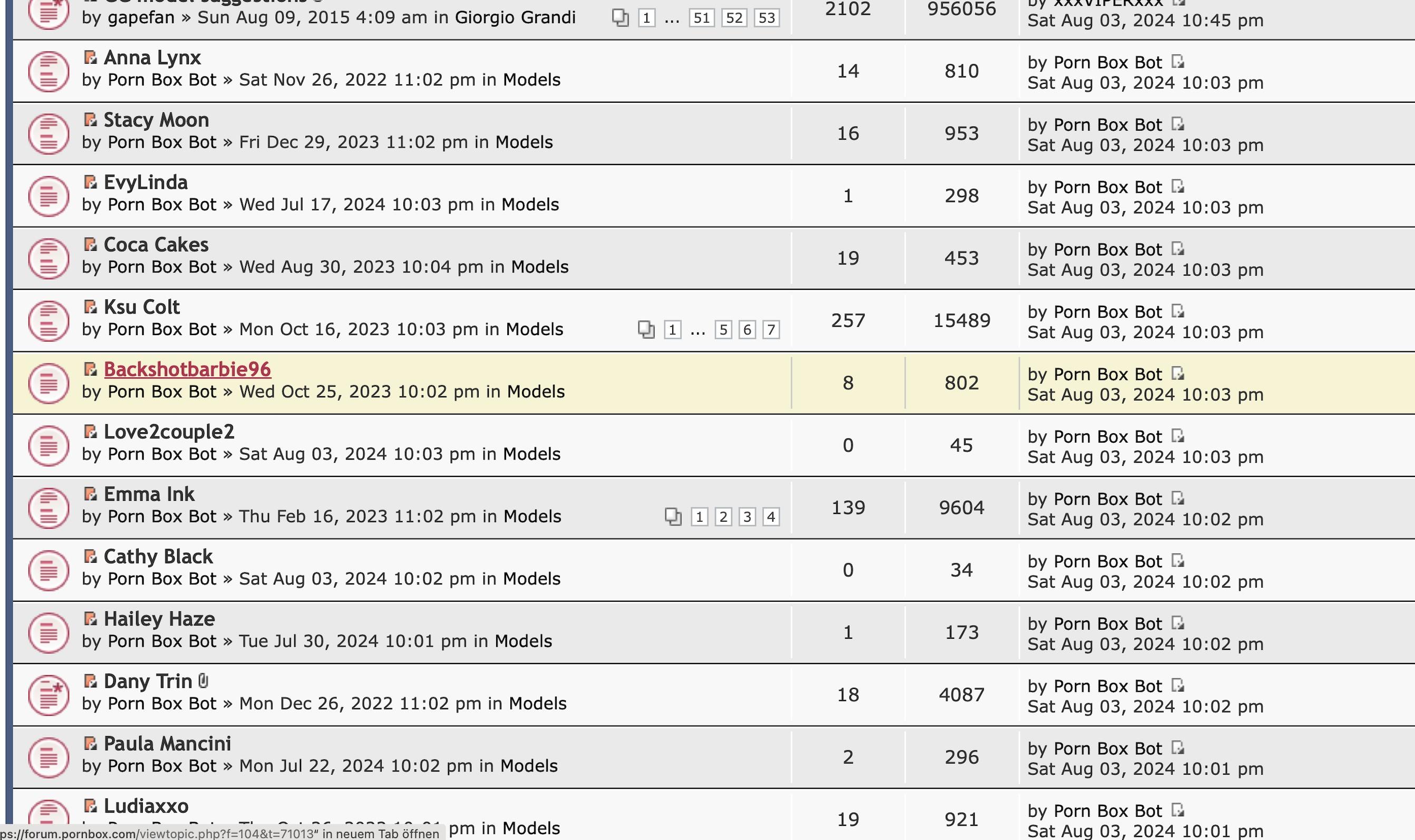Go to page 7 of Ksu Colt
The width and height of the screenshot is (1415, 840).
point(771,329)
